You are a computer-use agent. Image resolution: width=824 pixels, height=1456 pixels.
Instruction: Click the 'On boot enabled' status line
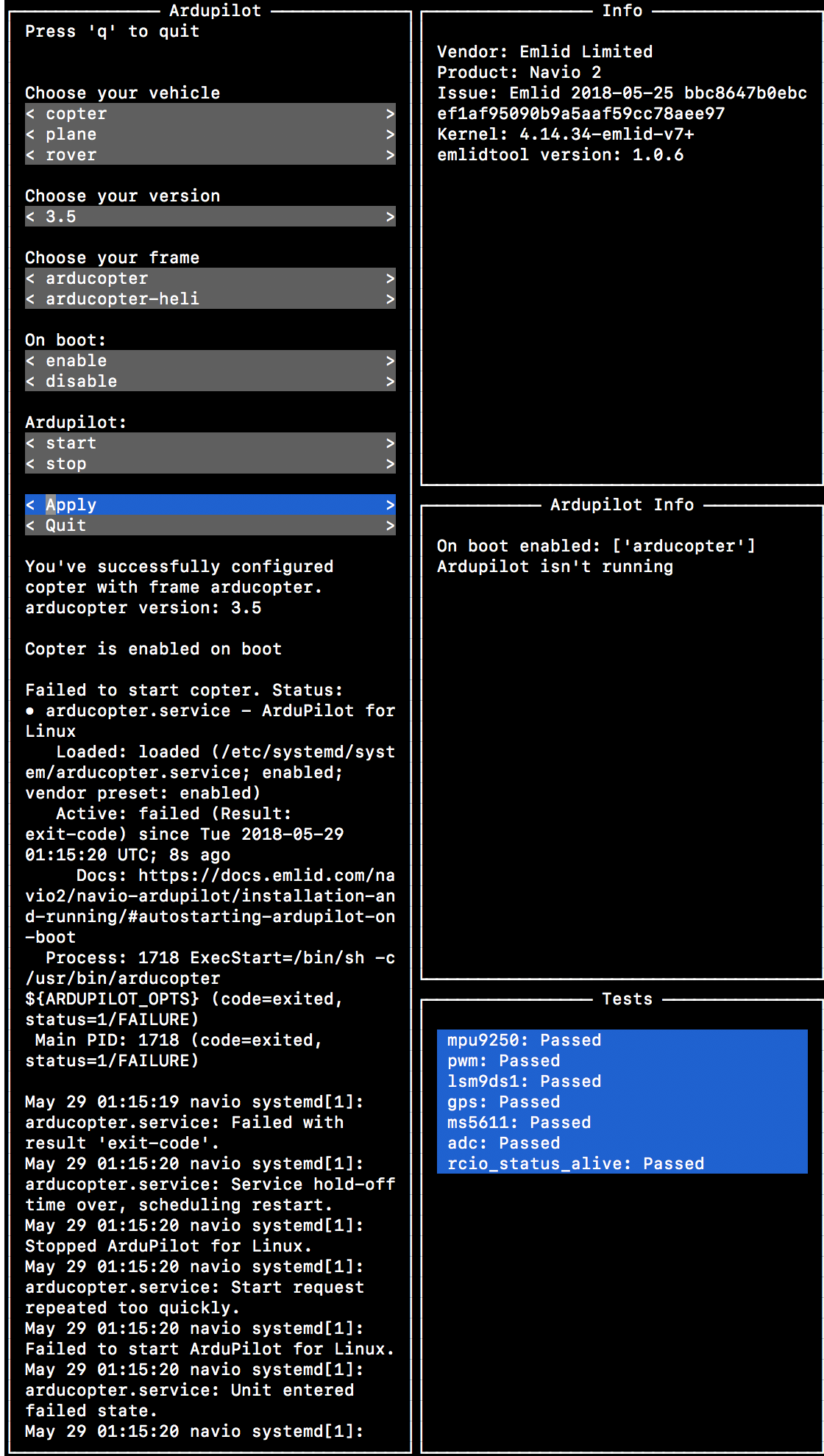(596, 546)
